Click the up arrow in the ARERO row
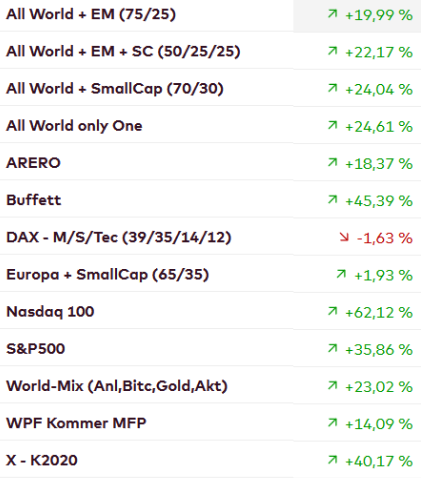The height and width of the screenshot is (478, 421). tap(332, 162)
